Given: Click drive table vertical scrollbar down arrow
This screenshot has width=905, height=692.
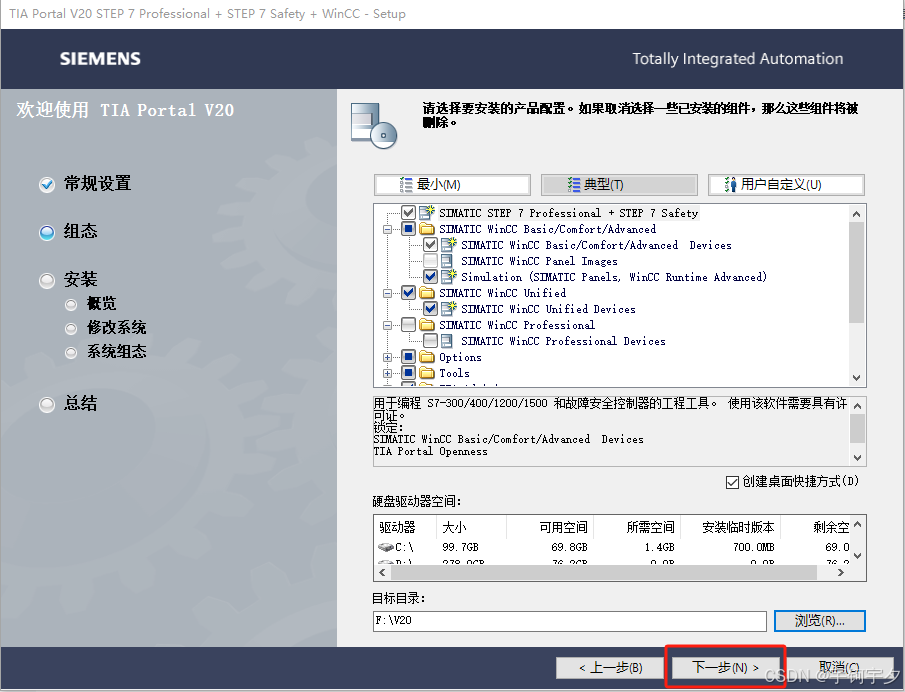Looking at the screenshot, I should [x=858, y=556].
